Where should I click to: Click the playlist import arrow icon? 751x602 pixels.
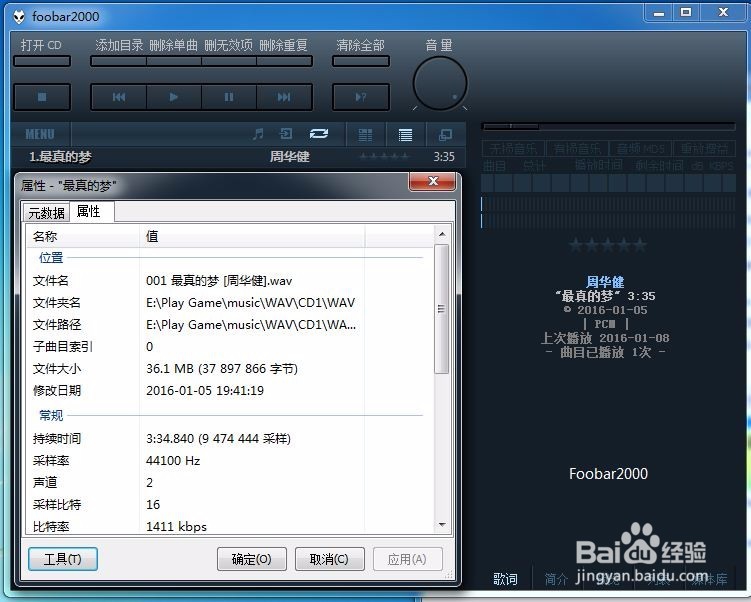click(286, 134)
